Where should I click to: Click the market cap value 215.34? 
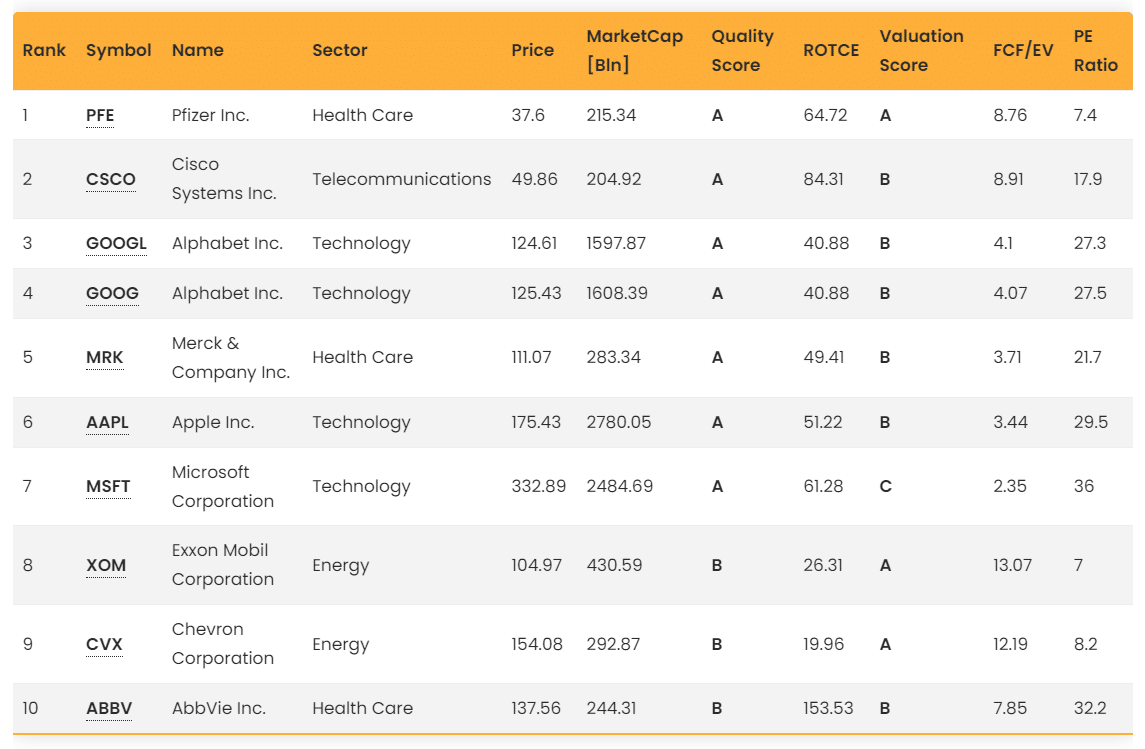[611, 115]
